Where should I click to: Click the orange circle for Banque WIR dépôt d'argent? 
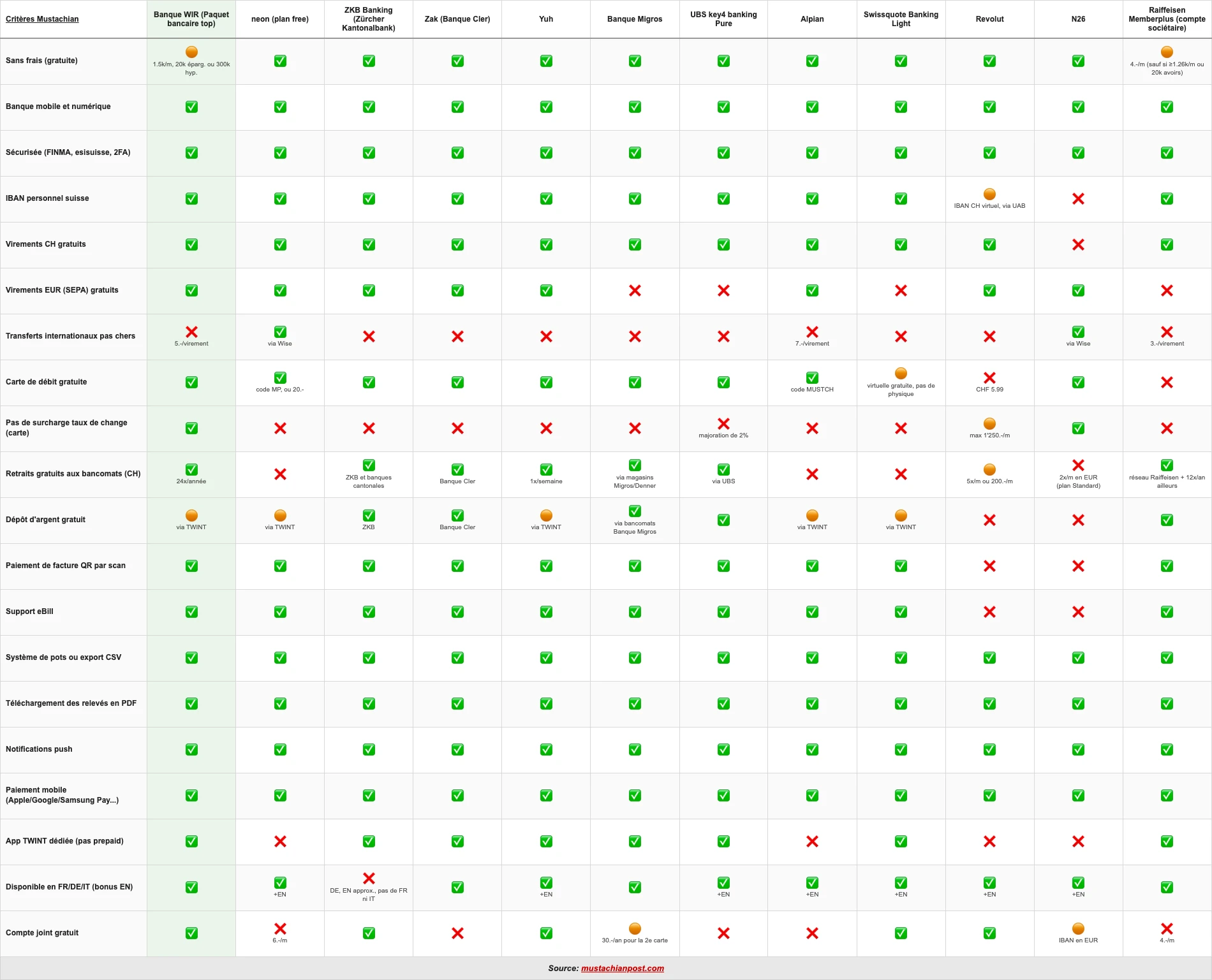click(191, 516)
